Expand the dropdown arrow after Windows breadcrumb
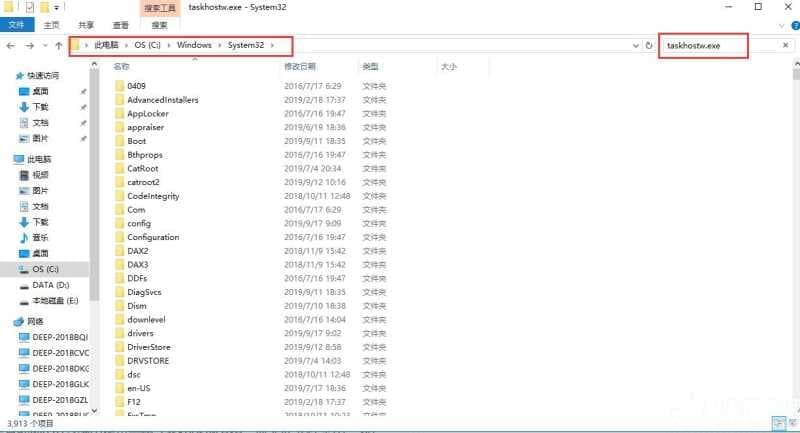The height and width of the screenshot is (433, 800). coord(220,45)
